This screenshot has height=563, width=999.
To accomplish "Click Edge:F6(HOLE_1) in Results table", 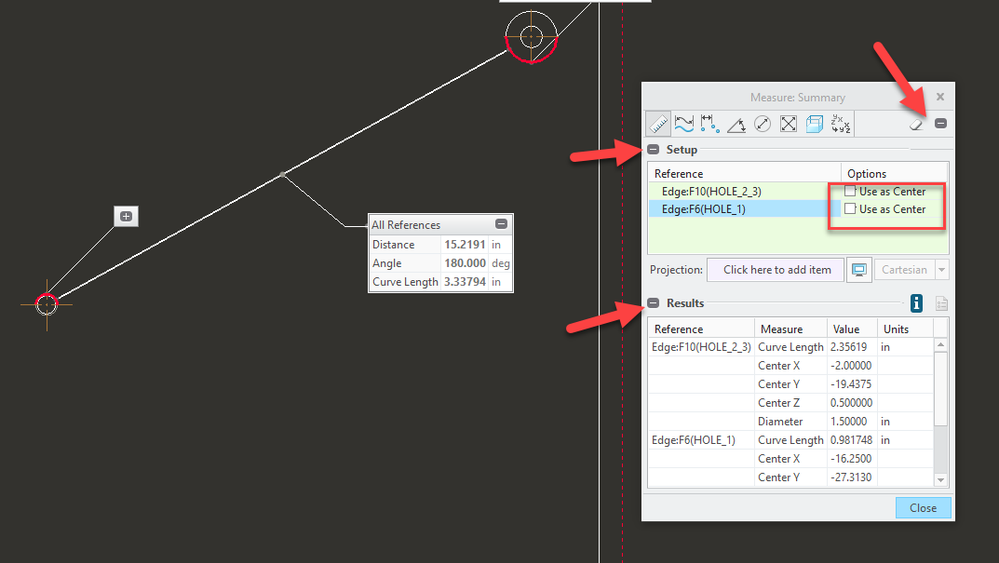I will pos(693,440).
